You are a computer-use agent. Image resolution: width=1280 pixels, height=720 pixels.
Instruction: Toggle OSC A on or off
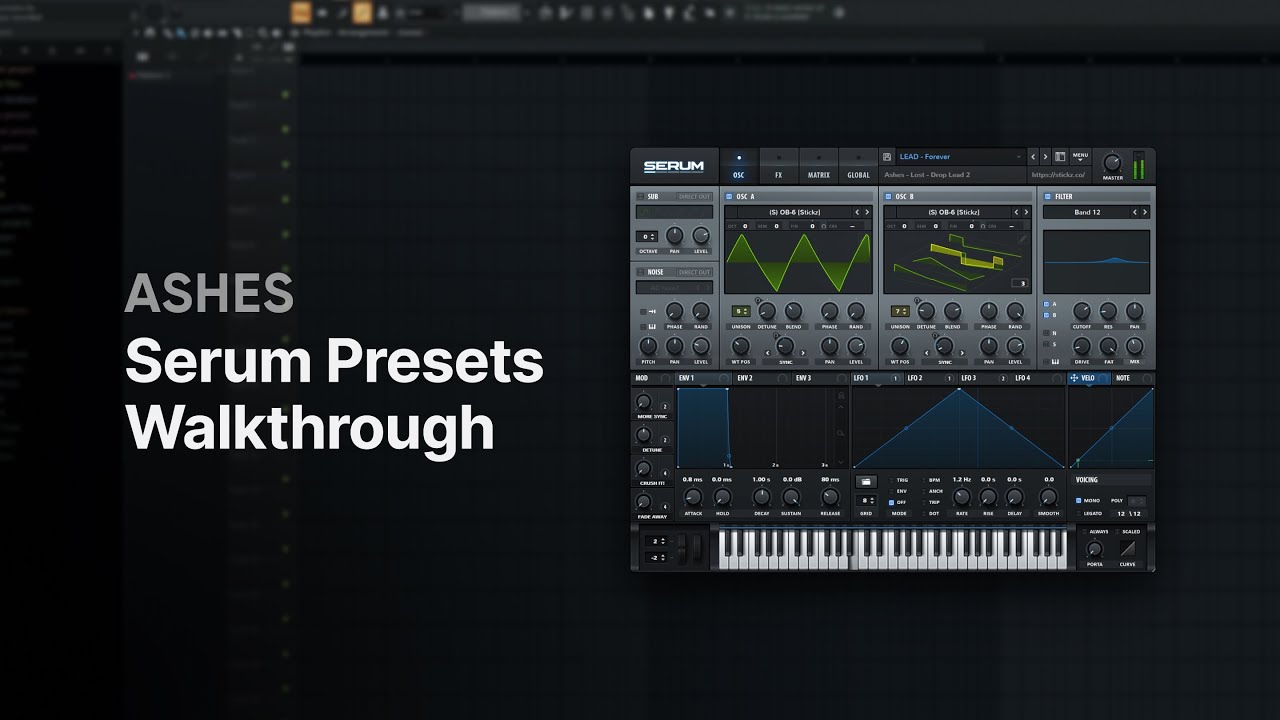(729, 196)
